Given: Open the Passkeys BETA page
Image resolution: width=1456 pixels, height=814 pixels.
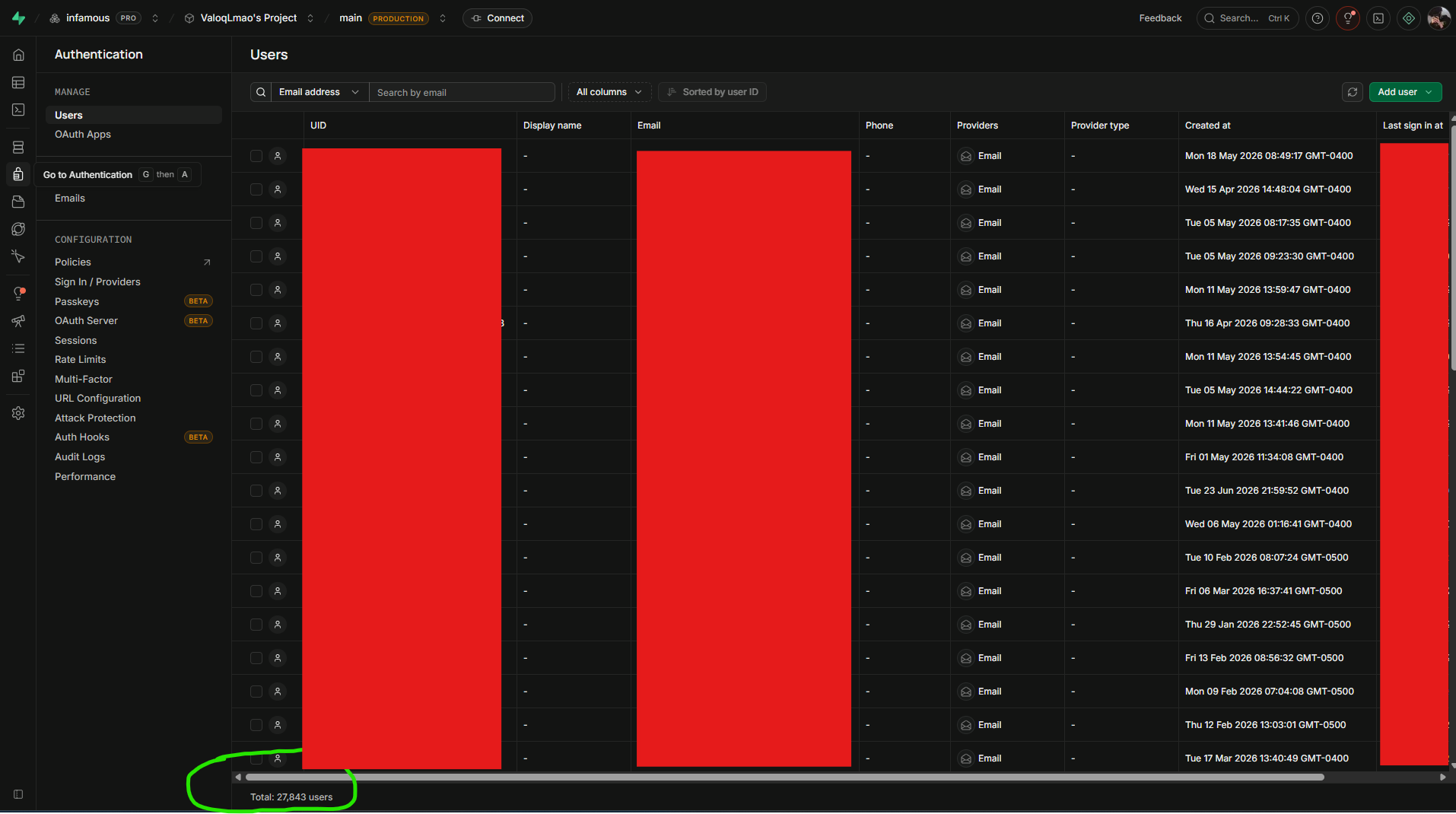Looking at the screenshot, I should 134,301.
